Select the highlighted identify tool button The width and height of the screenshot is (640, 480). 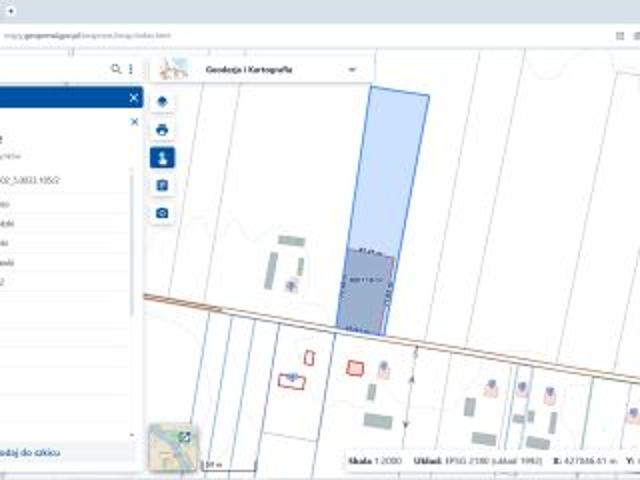(x=162, y=157)
